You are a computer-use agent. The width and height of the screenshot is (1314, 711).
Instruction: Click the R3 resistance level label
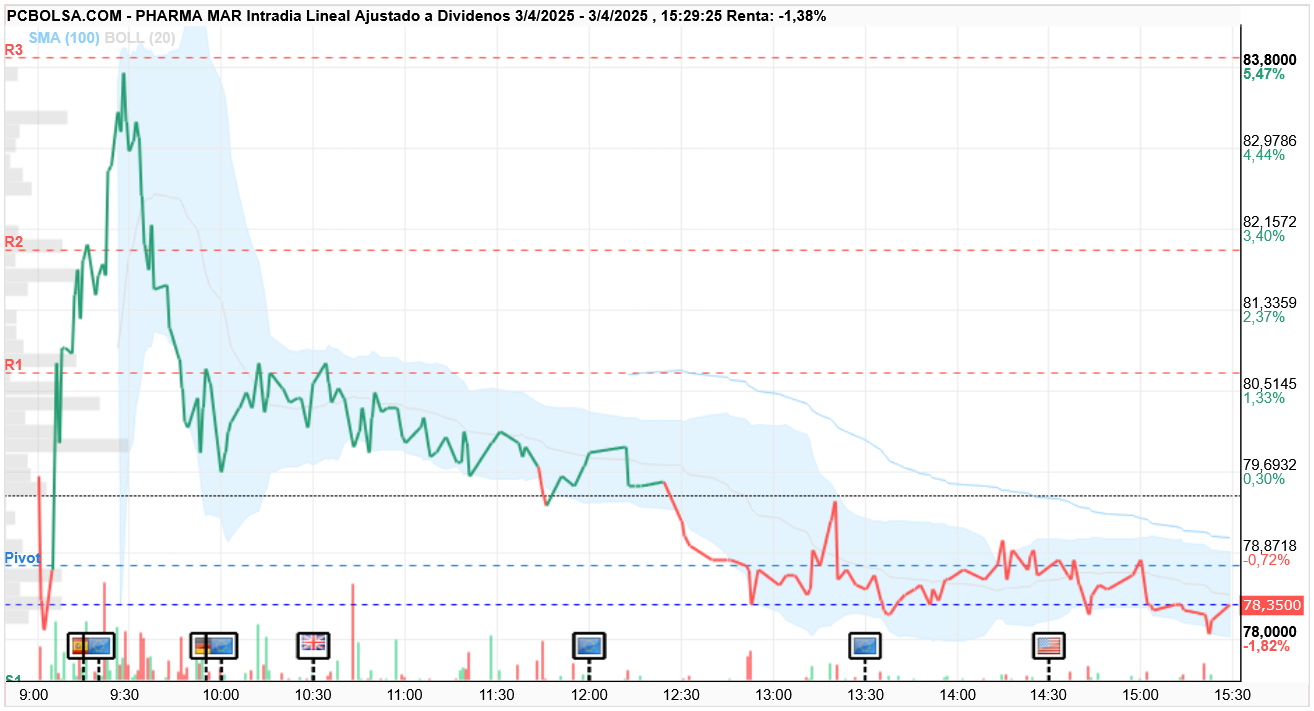13,49
